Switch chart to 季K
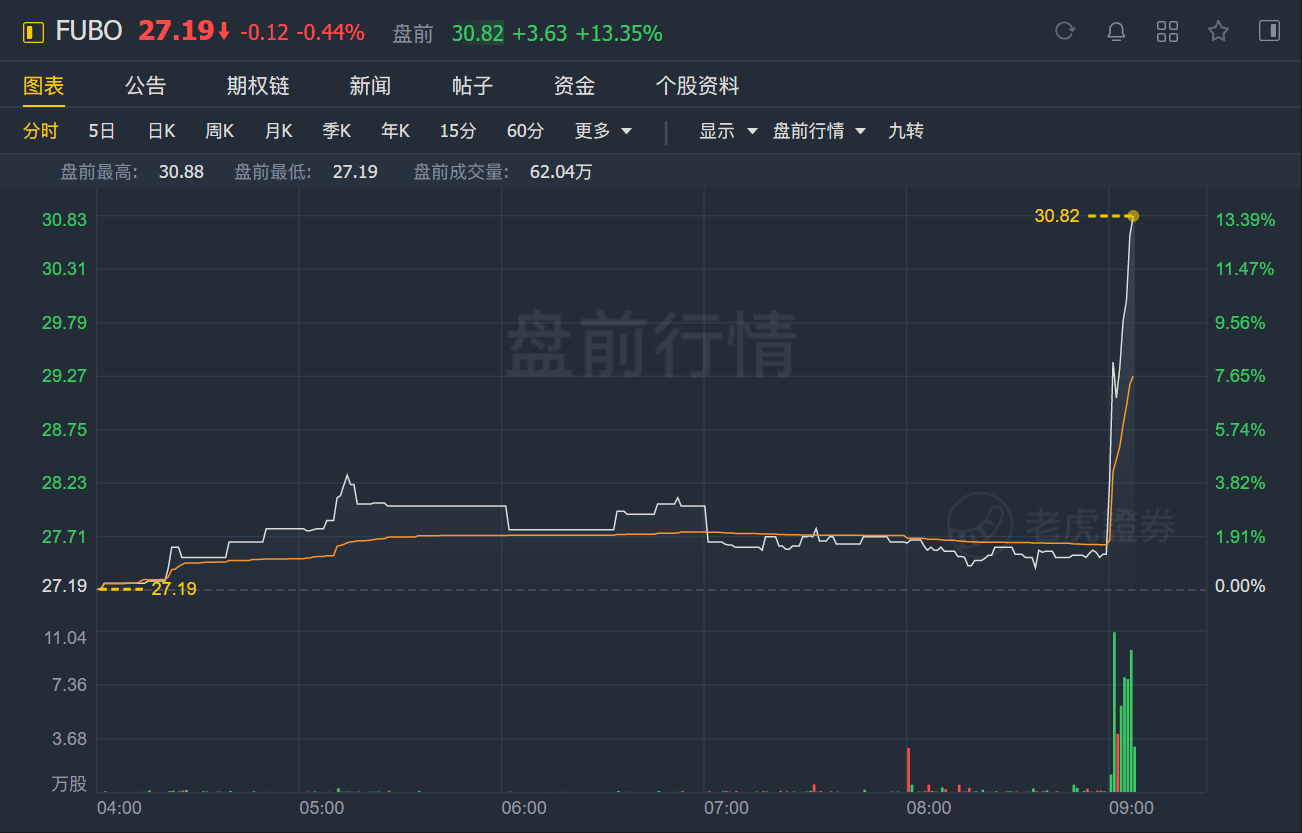This screenshot has height=833, width=1302. point(337,131)
